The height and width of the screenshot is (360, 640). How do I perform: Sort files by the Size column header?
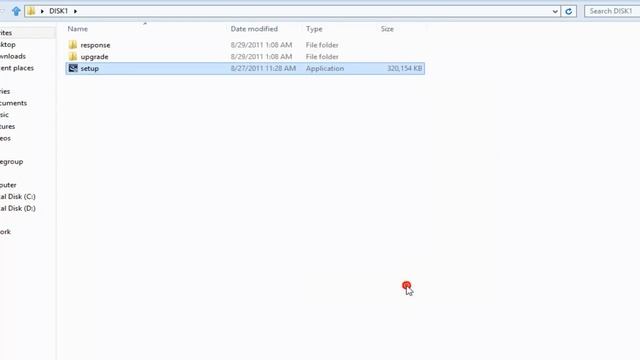pos(387,29)
